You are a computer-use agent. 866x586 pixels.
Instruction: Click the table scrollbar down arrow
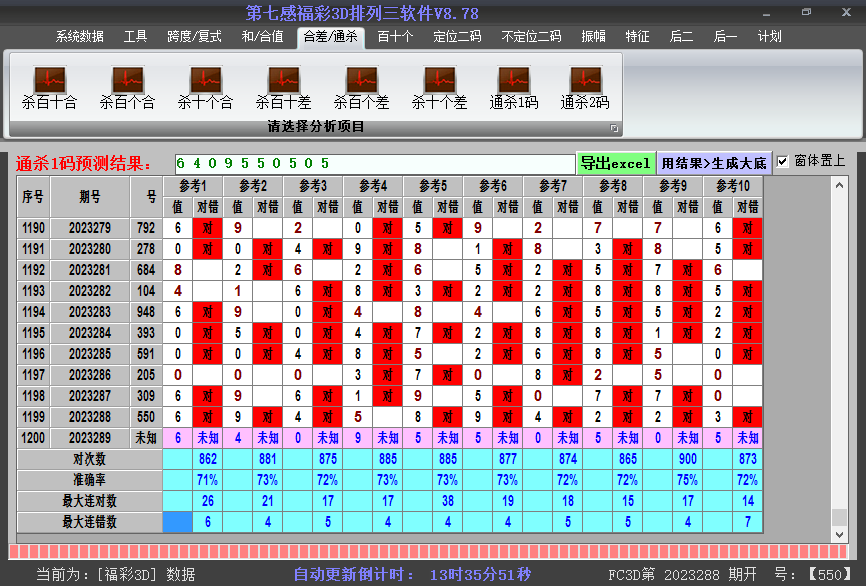click(x=839, y=534)
